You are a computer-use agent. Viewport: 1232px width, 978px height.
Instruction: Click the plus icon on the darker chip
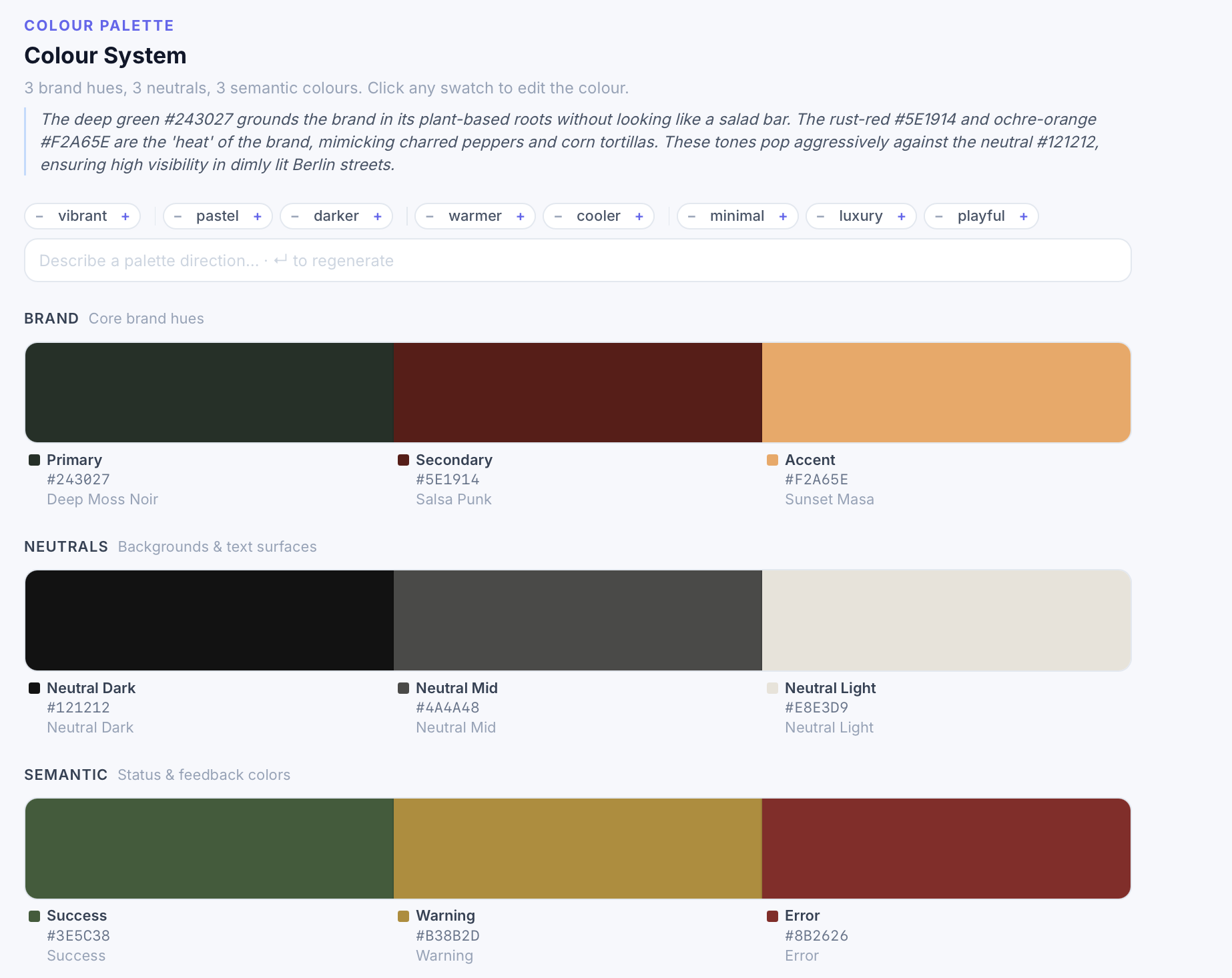[378, 215]
